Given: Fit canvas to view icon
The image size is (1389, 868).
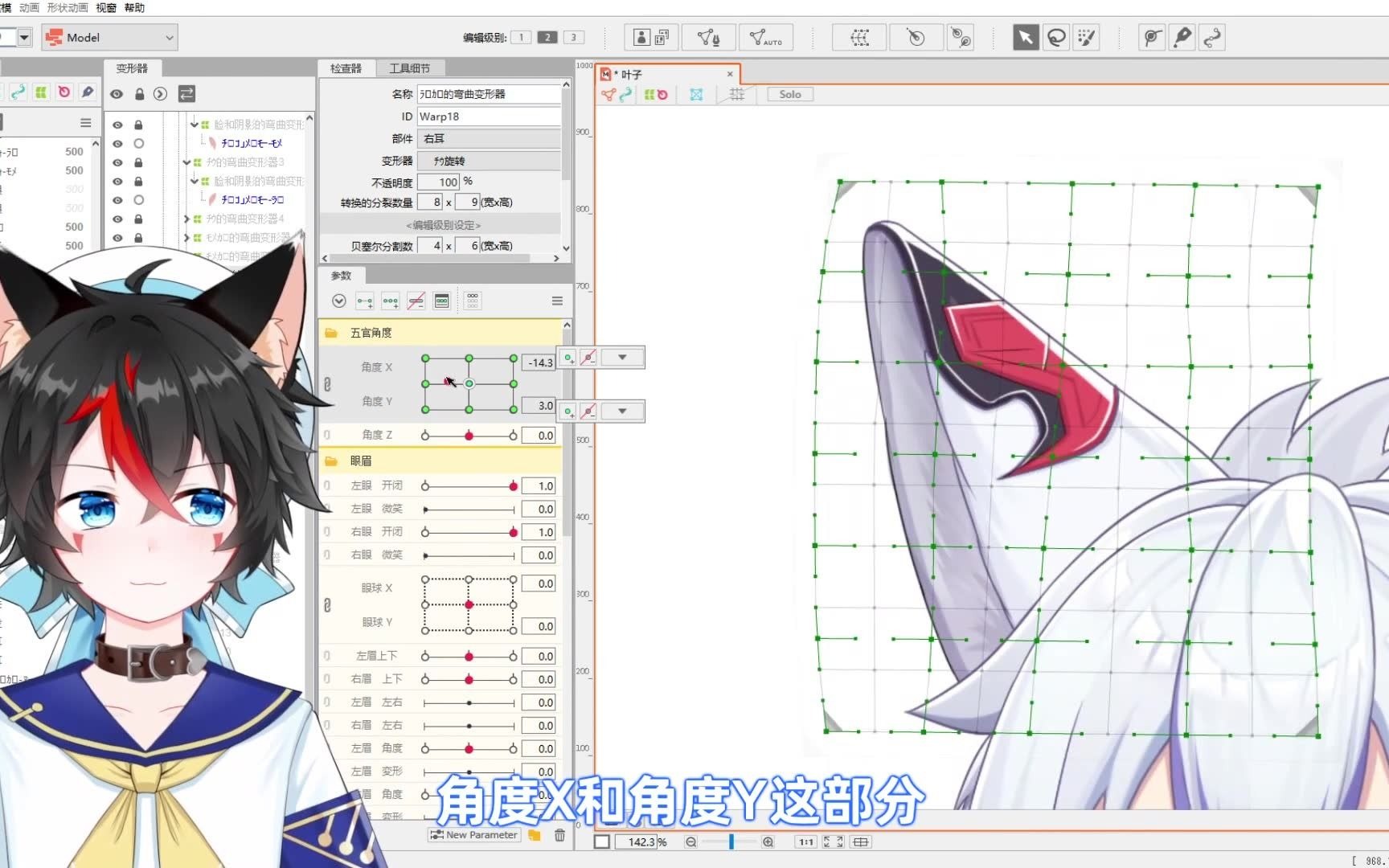Looking at the screenshot, I should [833, 841].
